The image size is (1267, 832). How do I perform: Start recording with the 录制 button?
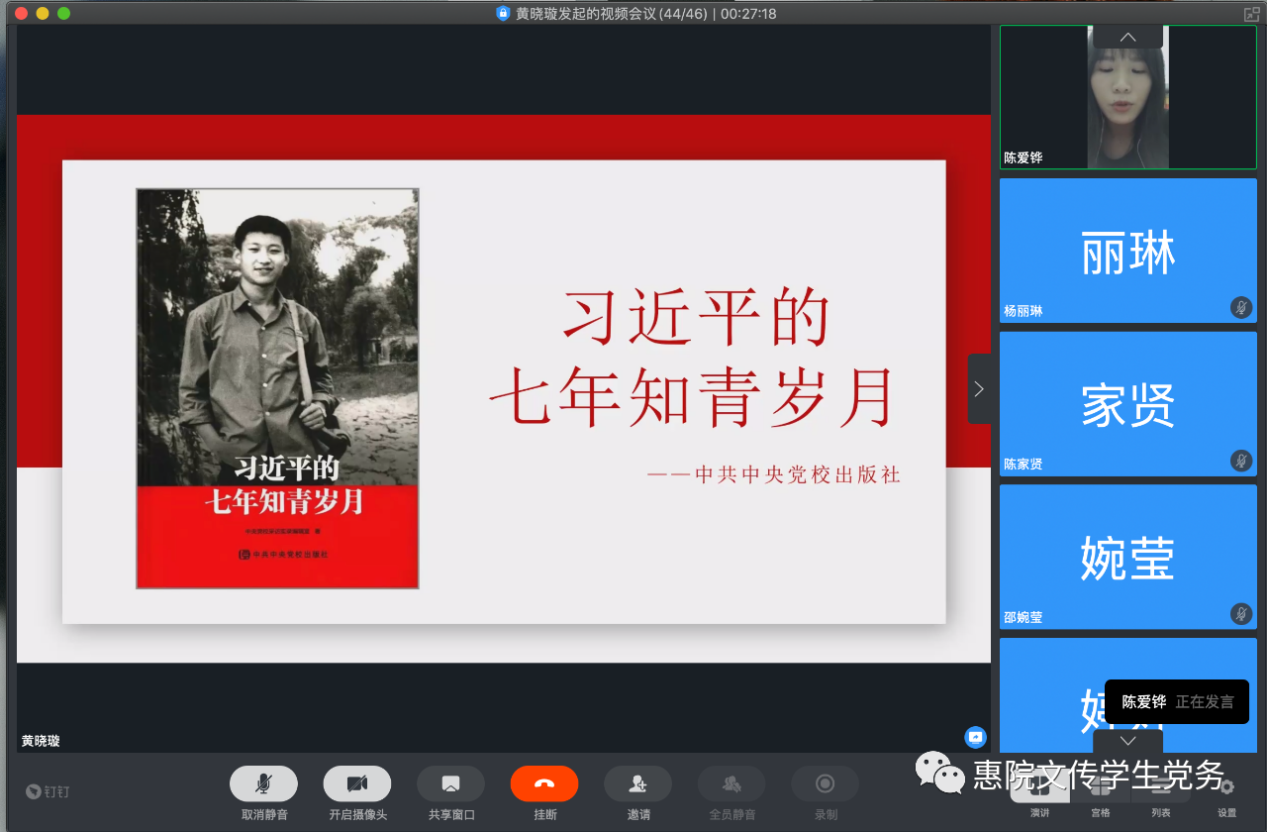pyautogui.click(x=825, y=784)
